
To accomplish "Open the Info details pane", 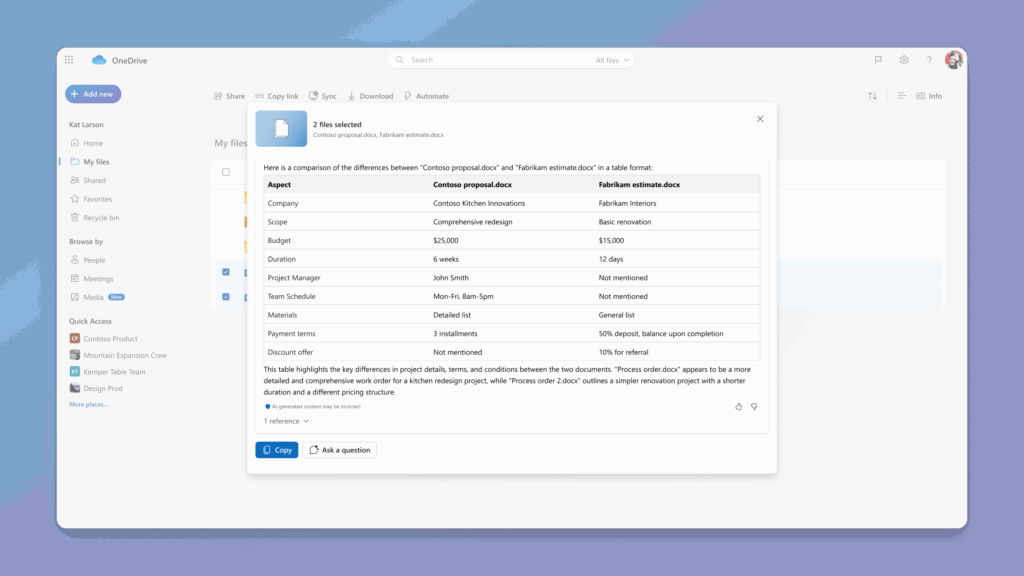I will click(929, 96).
